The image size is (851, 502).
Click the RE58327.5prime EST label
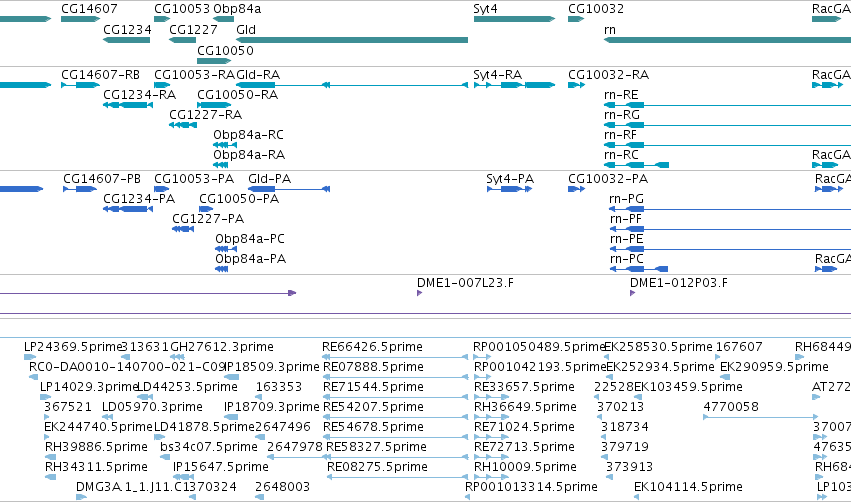coord(376,447)
